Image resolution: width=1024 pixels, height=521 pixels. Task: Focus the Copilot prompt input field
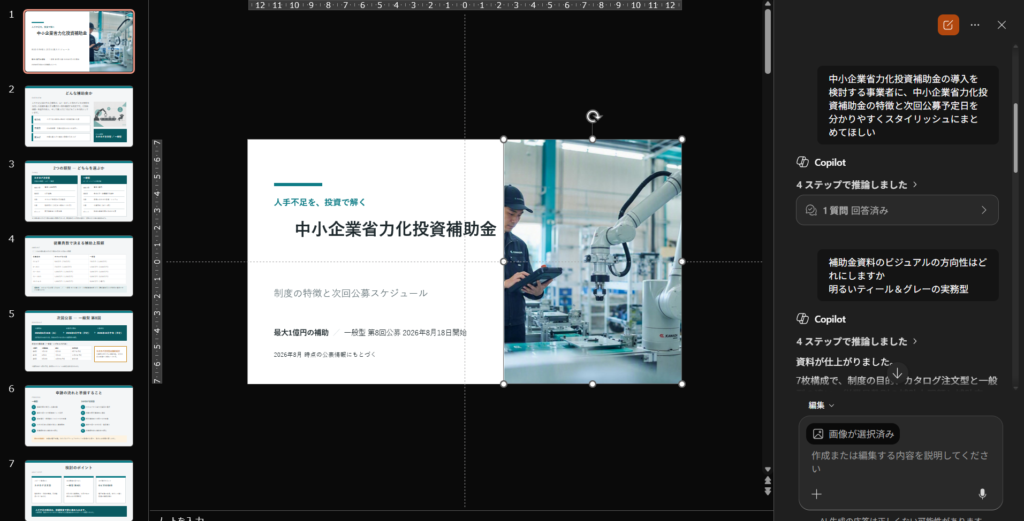coord(900,462)
